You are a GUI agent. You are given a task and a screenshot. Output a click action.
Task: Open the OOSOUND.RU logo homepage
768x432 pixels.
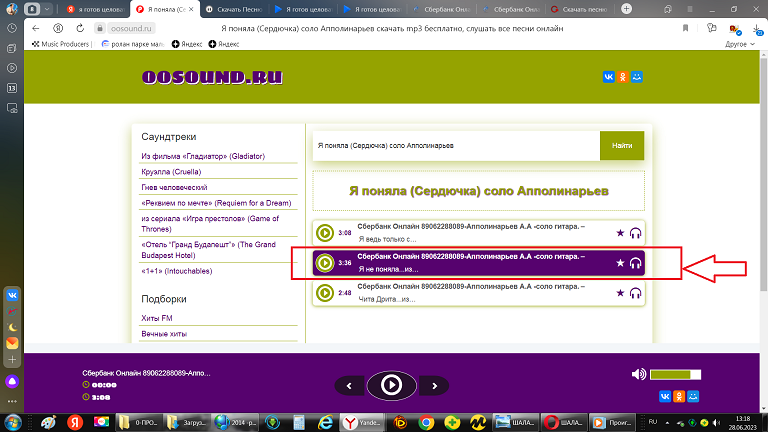click(x=212, y=77)
